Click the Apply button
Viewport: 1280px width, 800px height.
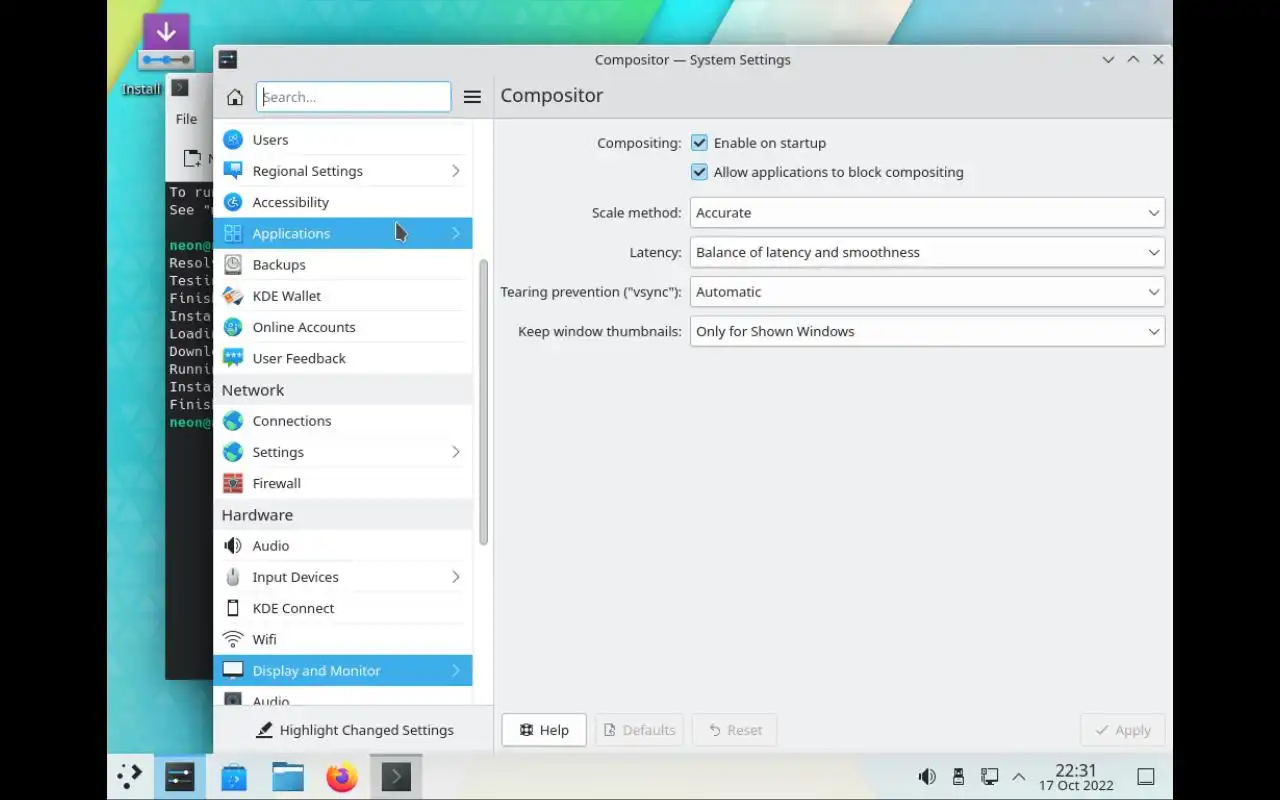[1122, 730]
